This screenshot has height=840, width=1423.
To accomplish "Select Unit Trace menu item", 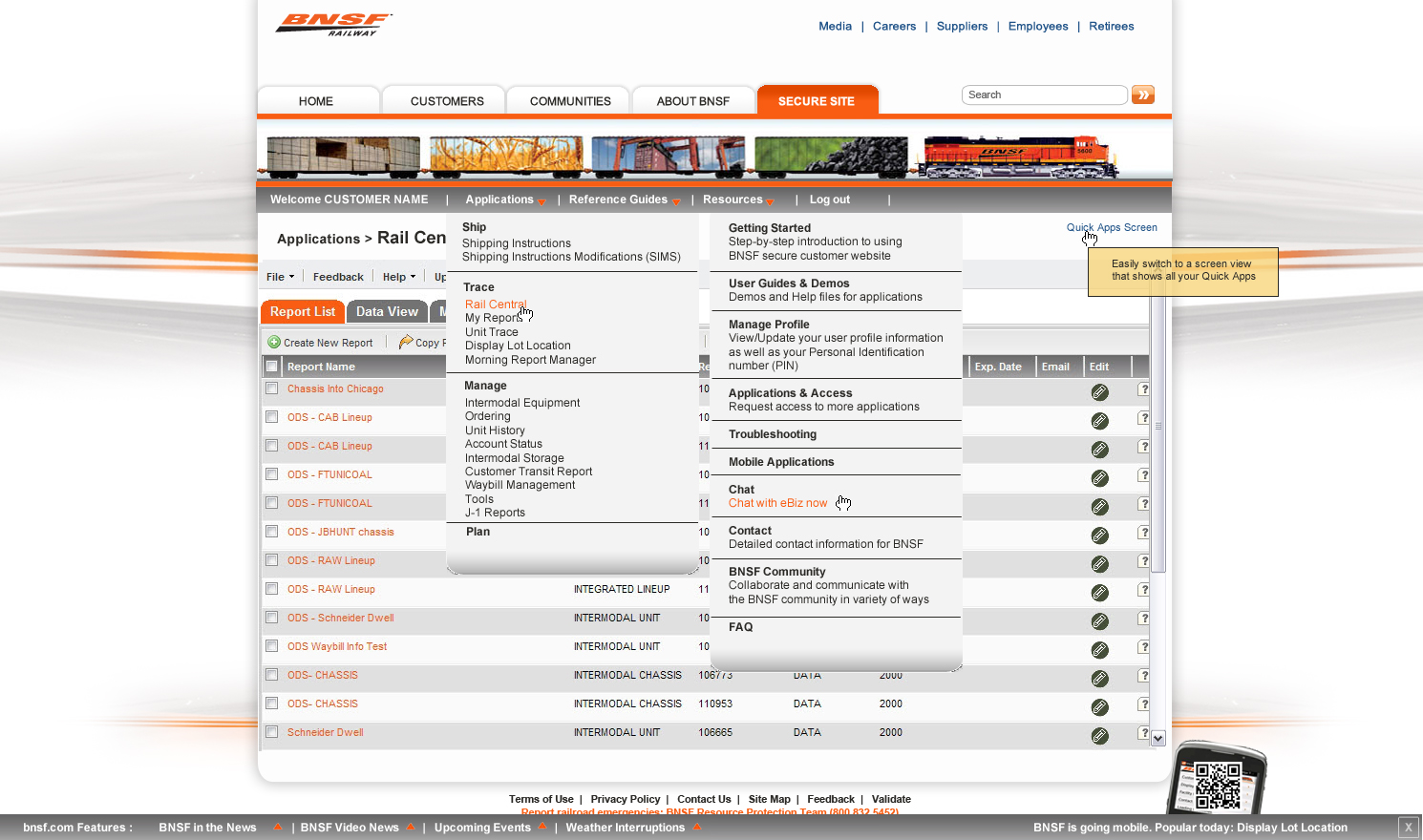I will coord(492,332).
